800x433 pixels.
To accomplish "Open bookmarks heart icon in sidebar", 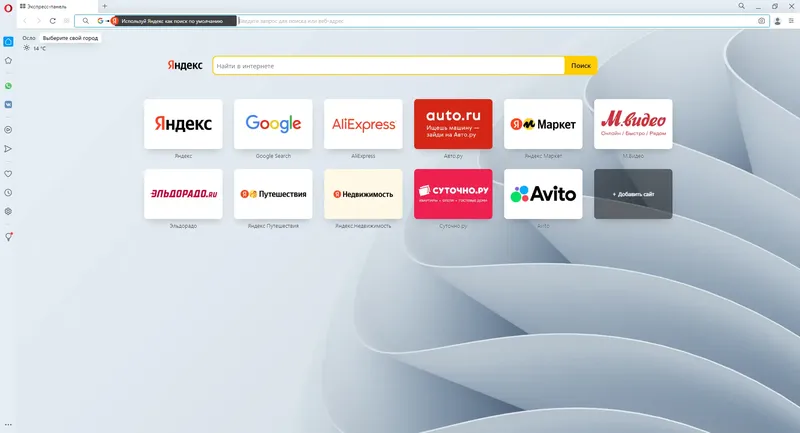I will coord(8,174).
